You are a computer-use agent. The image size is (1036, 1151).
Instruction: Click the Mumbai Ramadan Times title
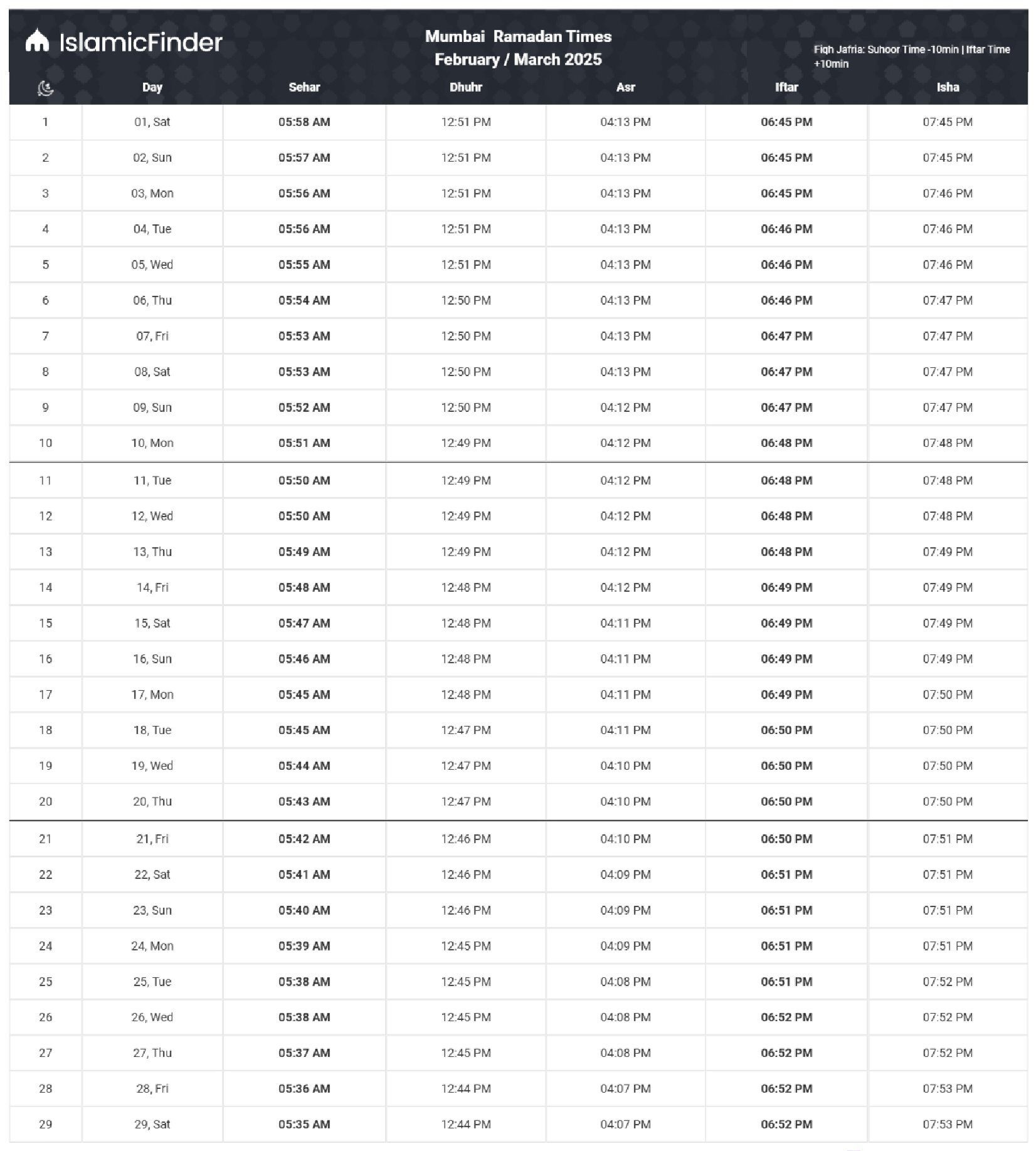click(518, 36)
